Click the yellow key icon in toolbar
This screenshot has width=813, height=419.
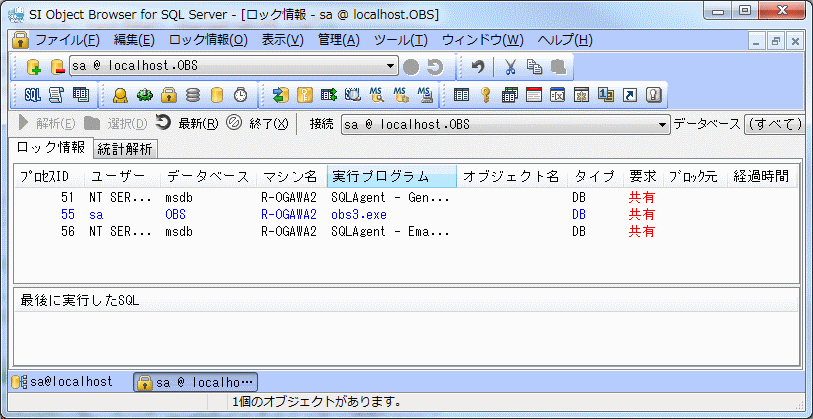click(485, 95)
